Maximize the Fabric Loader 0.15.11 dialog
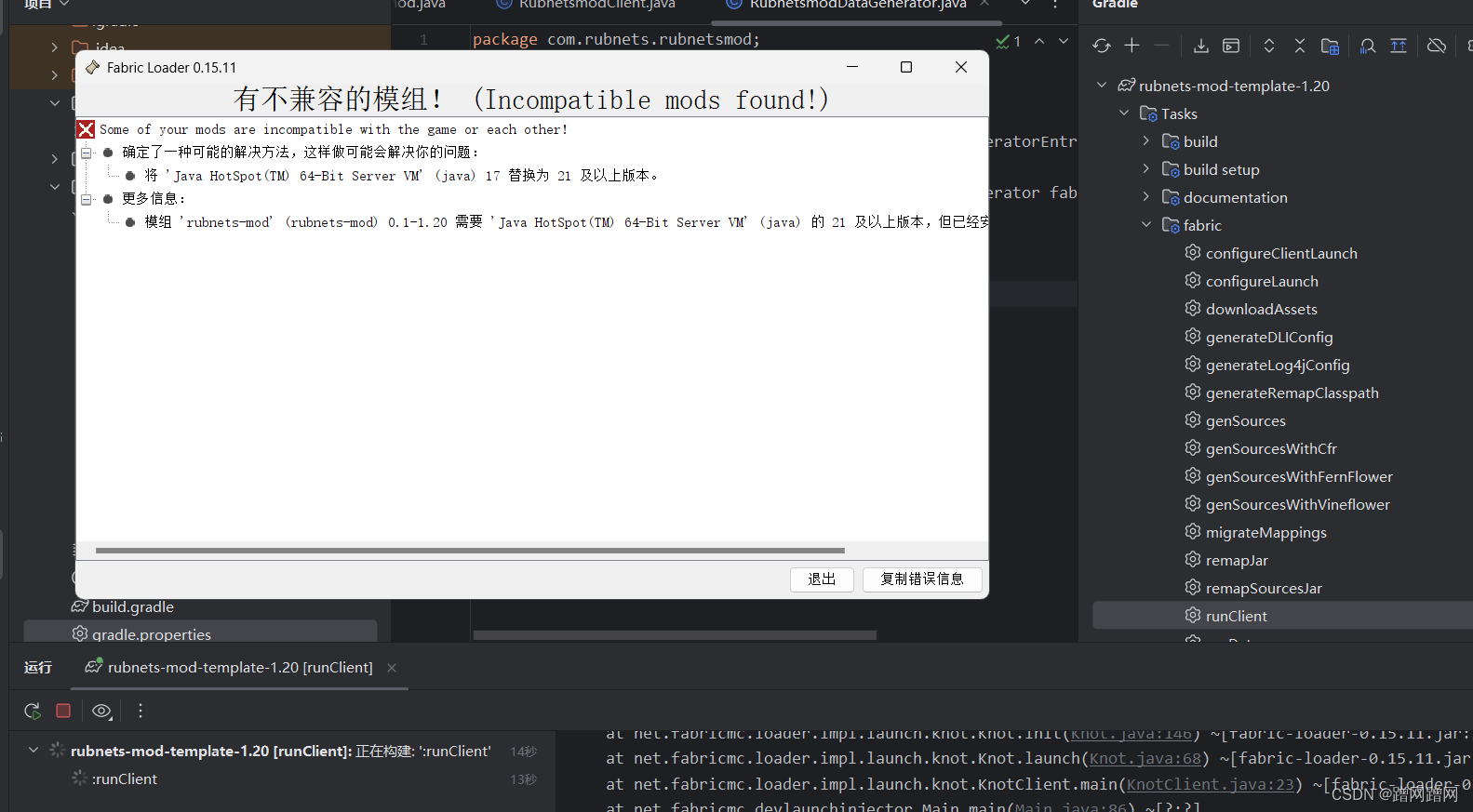Screen dimensions: 1473x812 click(x=906, y=67)
